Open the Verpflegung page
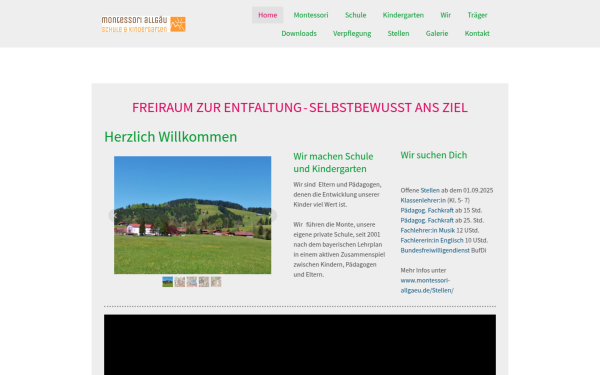This screenshot has width=600, height=375. click(x=352, y=33)
